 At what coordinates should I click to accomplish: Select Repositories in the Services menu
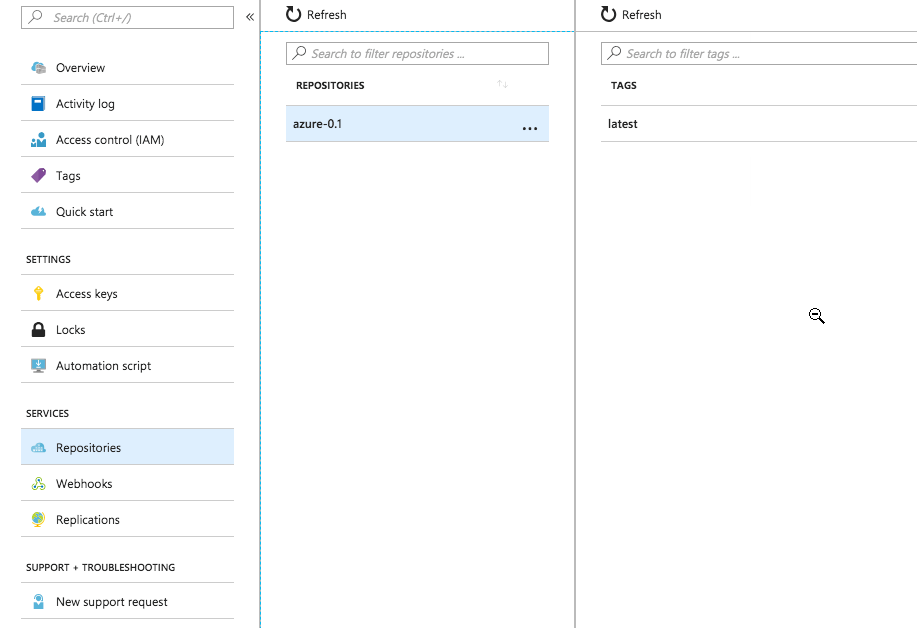coord(127,447)
